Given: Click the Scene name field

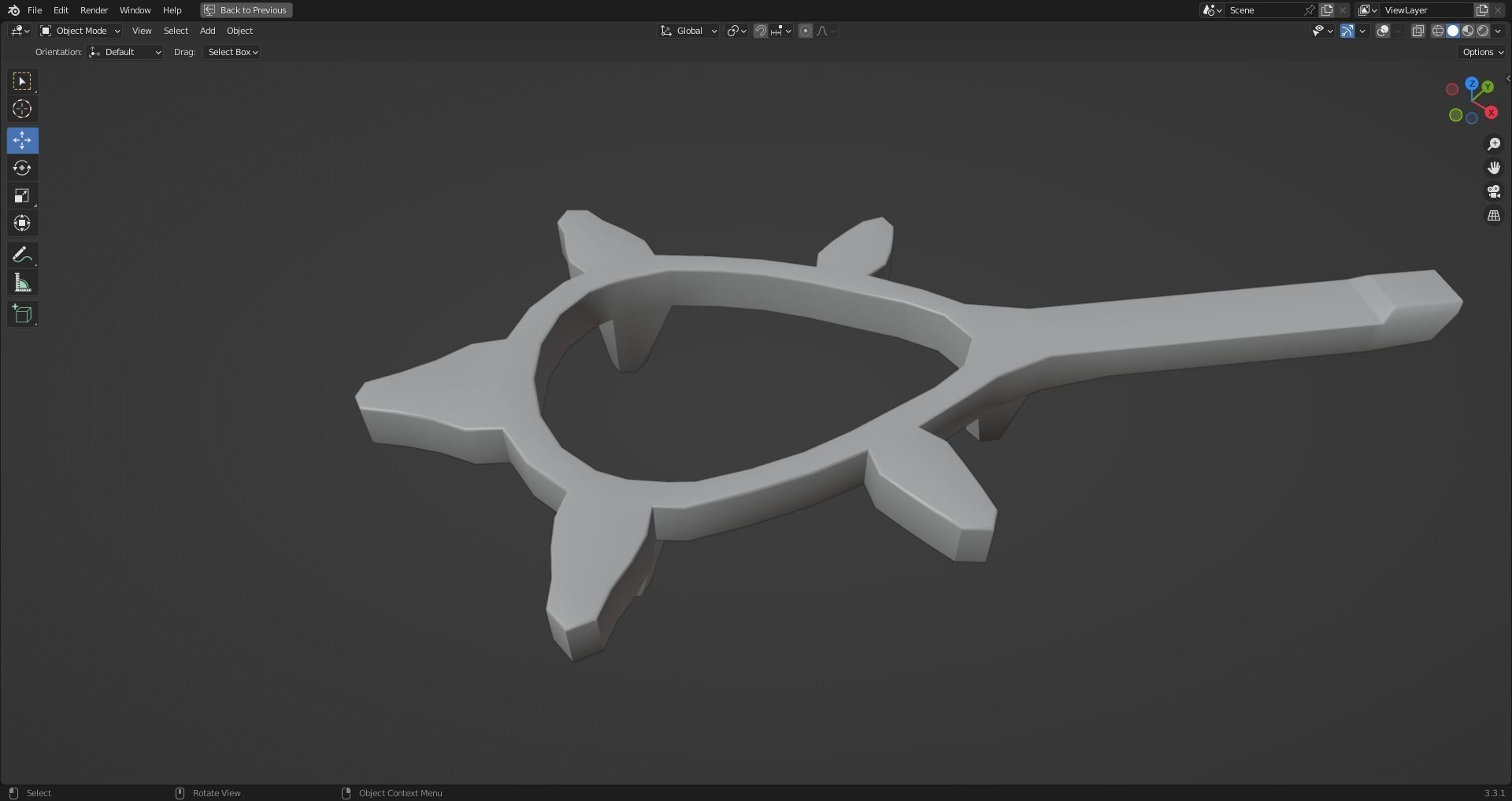Looking at the screenshot, I should point(1264,10).
